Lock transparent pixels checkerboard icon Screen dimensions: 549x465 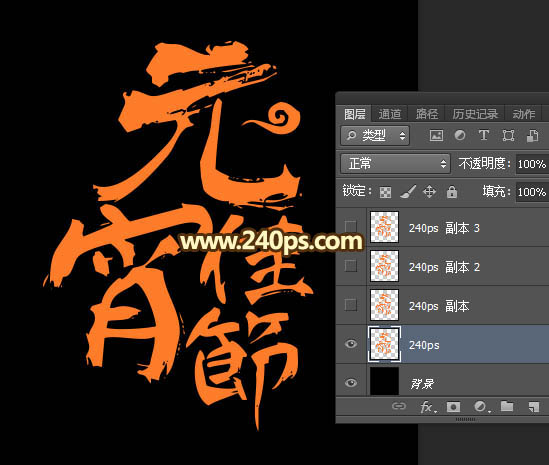pyautogui.click(x=385, y=192)
